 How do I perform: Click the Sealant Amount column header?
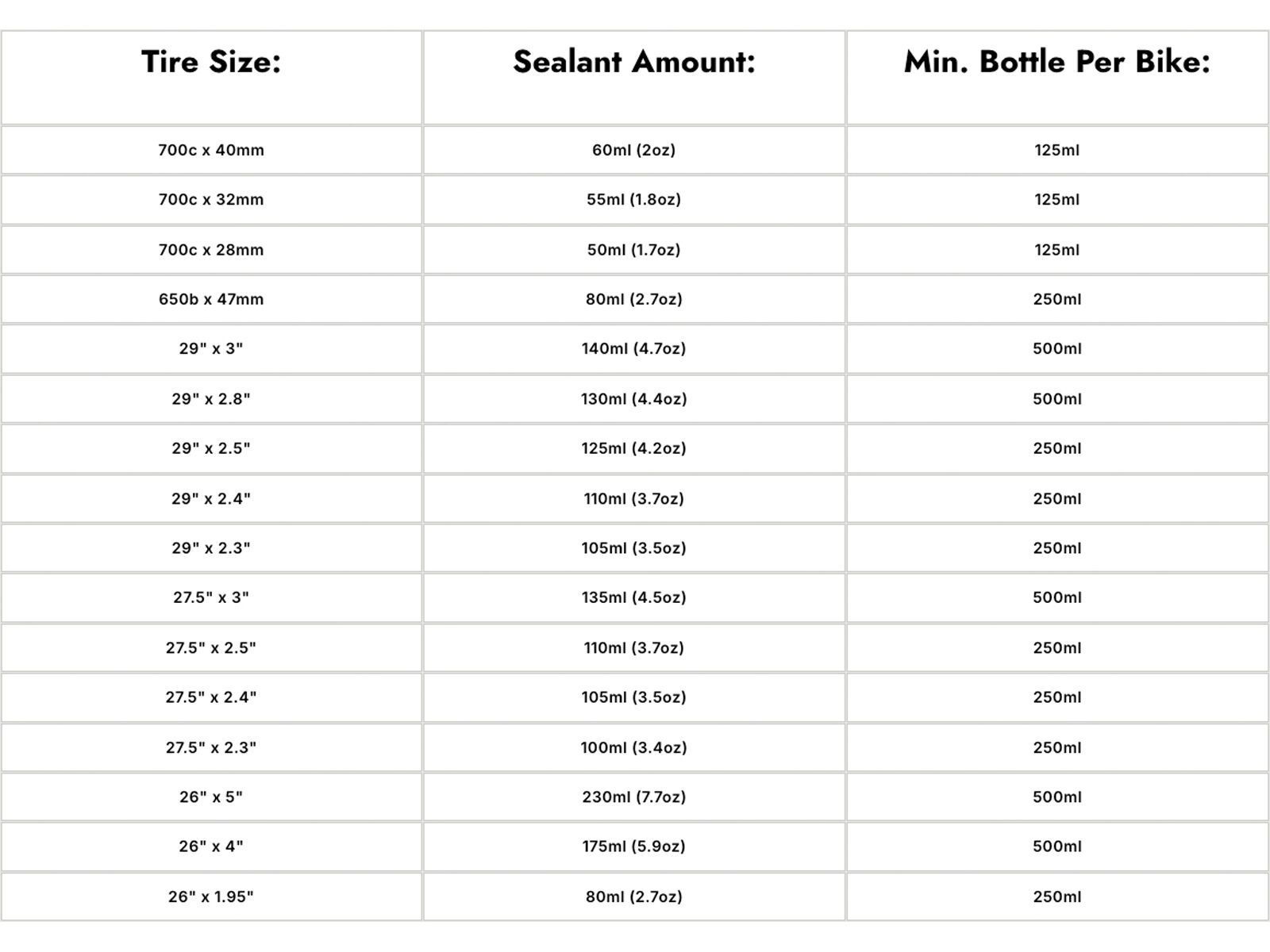click(633, 62)
